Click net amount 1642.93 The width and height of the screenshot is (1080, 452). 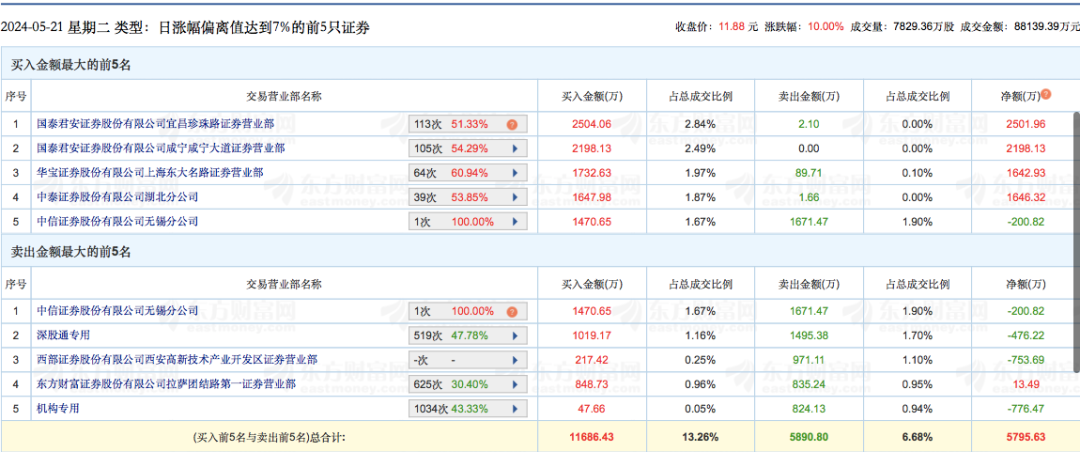[1025, 172]
